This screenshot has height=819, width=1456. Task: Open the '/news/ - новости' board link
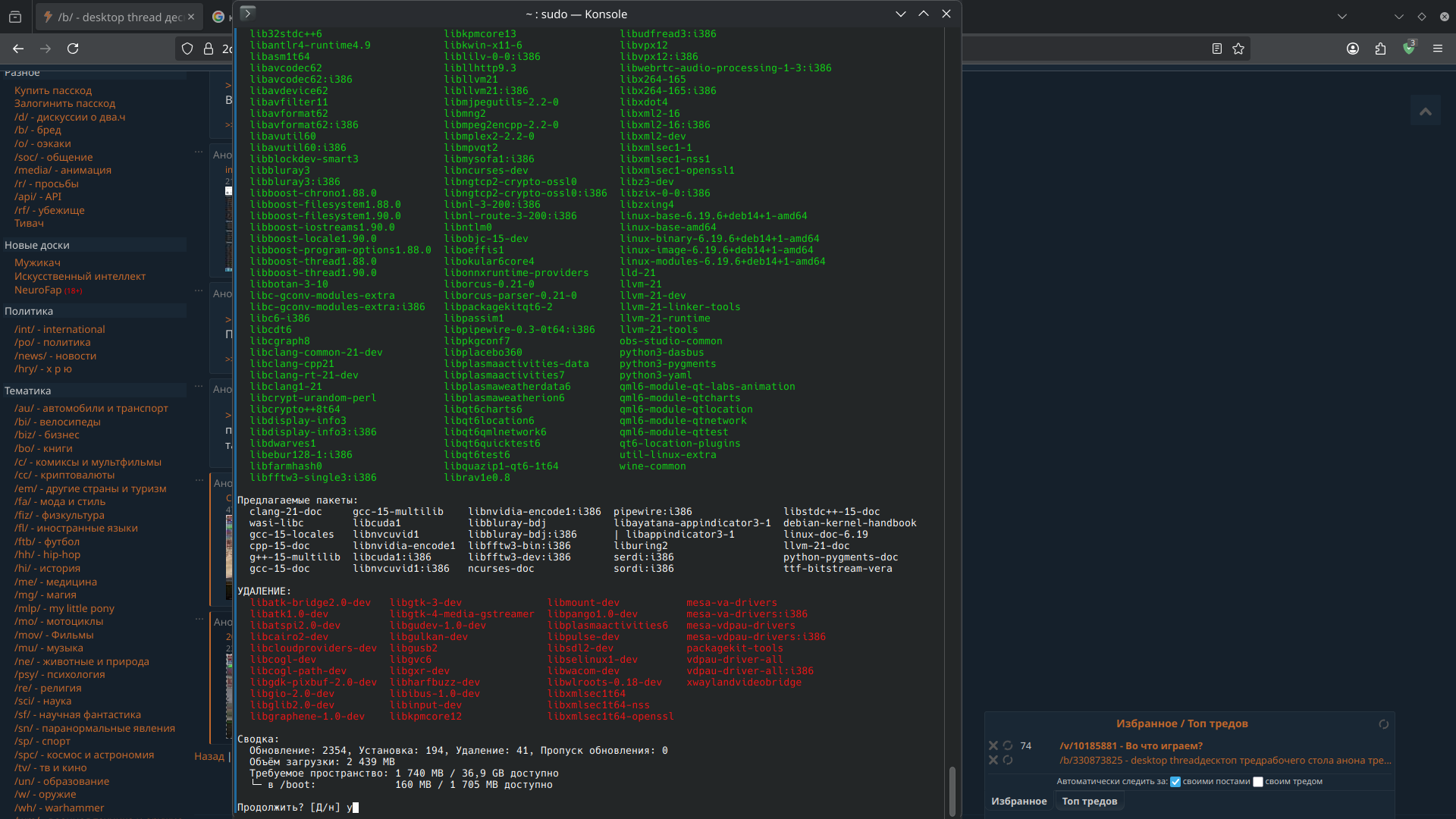pos(55,356)
